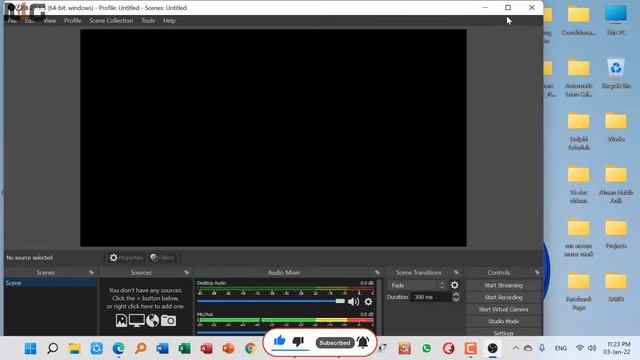The image size is (640, 360).
Task: Launch Microsoft Edge from taskbar
Action: coord(118,349)
